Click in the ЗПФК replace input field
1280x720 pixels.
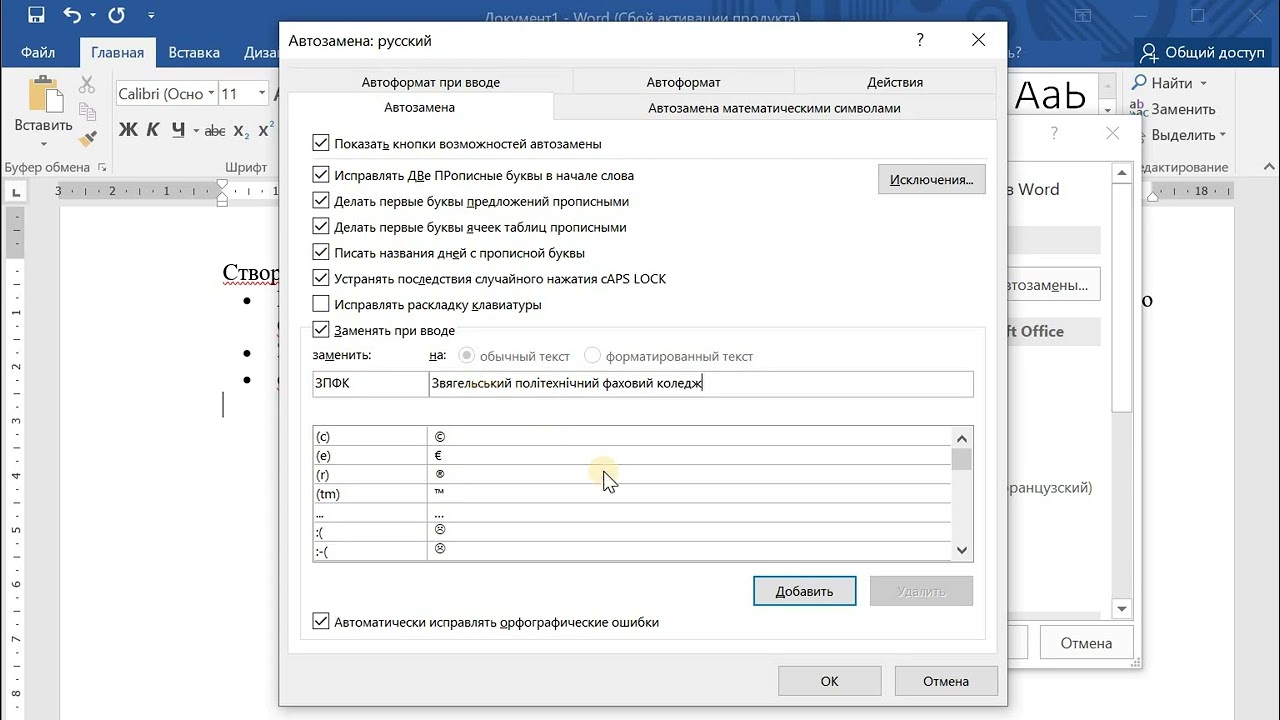(x=370, y=383)
